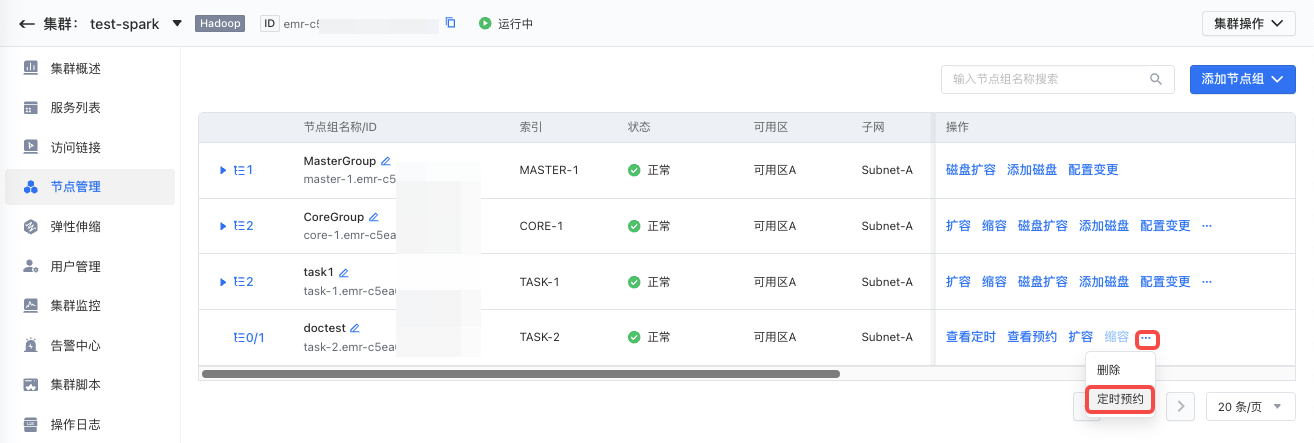
Task: Edit doctest name with pencil icon
Action: tap(354, 328)
